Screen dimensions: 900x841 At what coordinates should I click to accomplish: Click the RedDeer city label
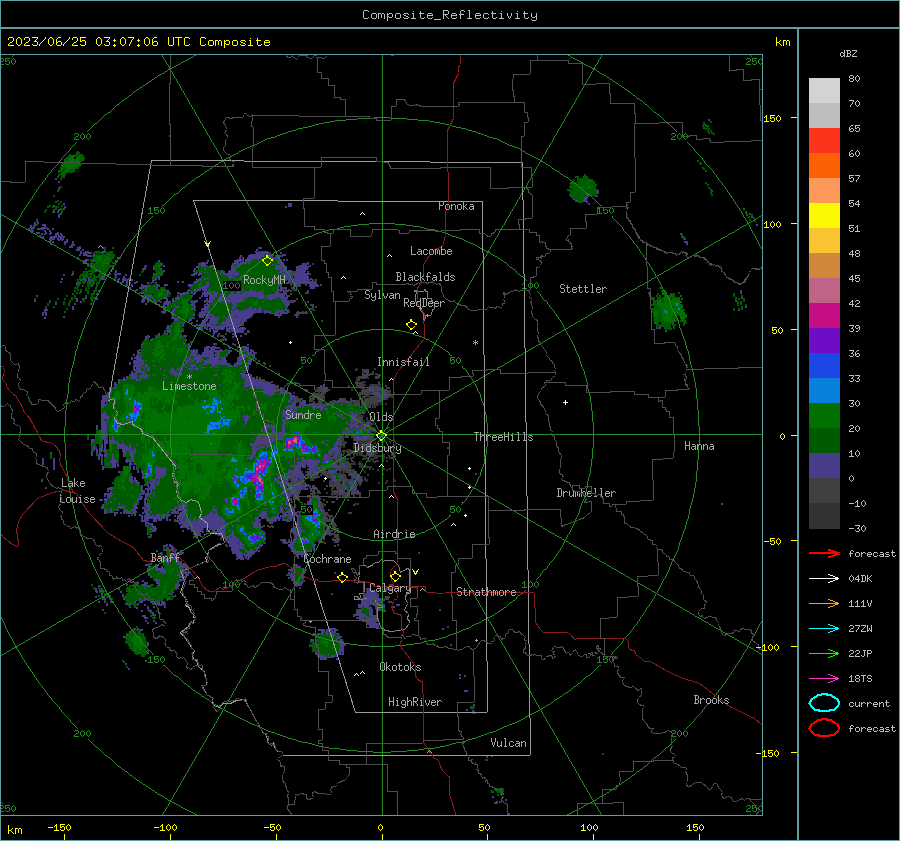click(x=424, y=303)
